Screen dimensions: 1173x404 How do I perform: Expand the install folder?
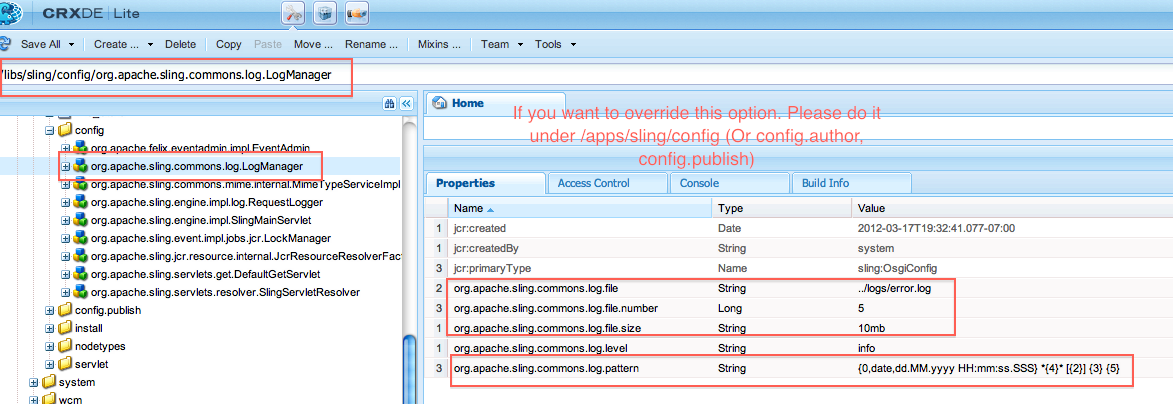point(49,328)
